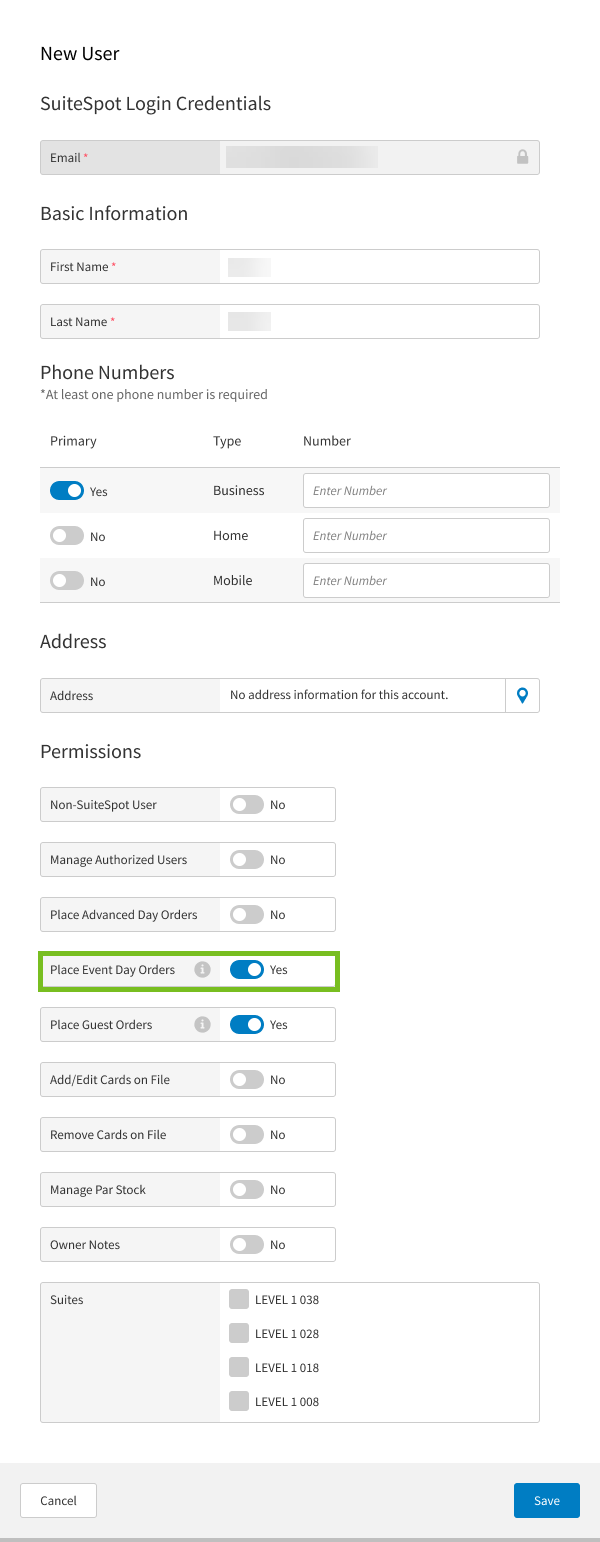Save the new user

pyautogui.click(x=546, y=1500)
